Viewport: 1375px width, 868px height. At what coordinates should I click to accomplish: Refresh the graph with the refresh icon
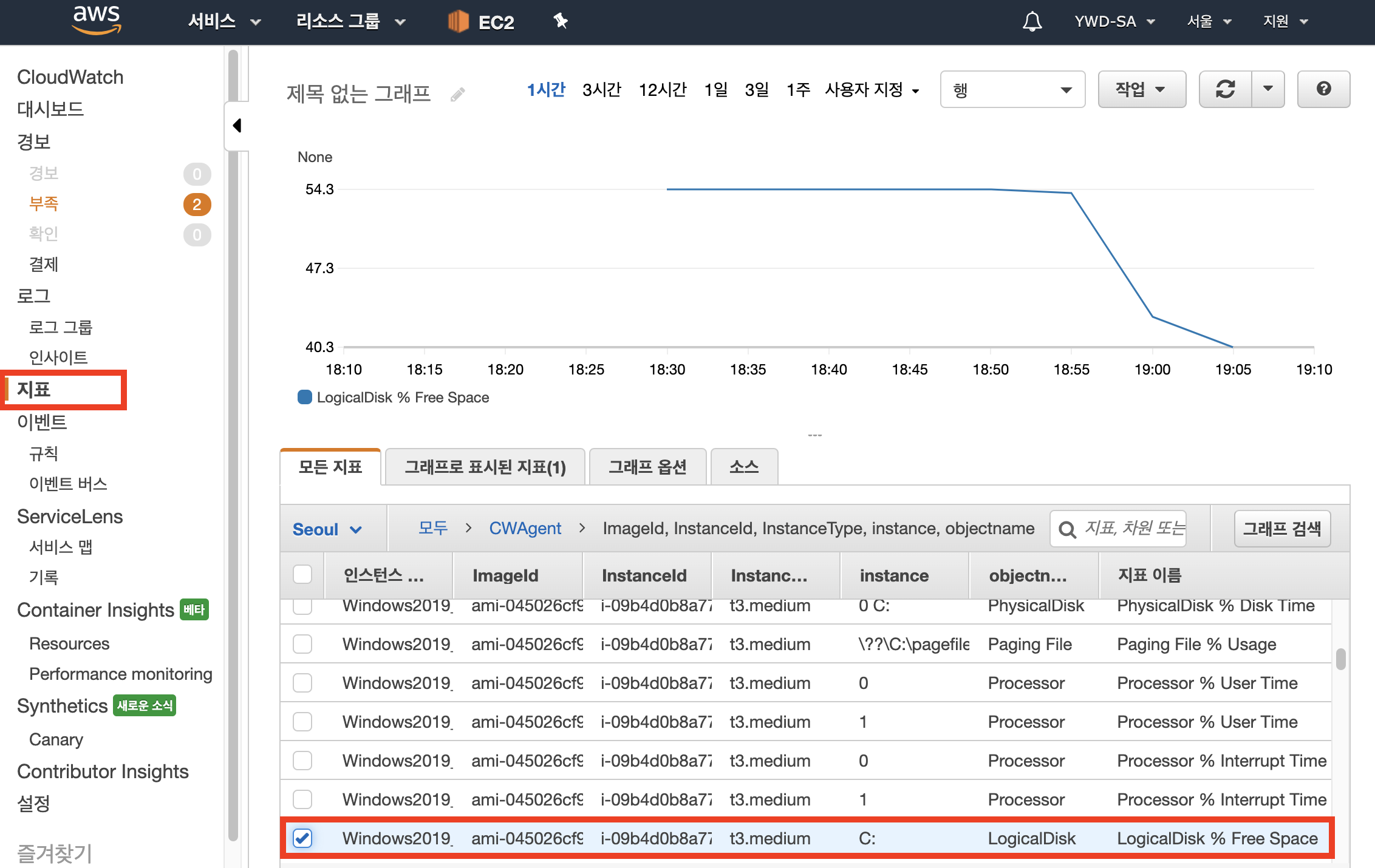tap(1225, 89)
